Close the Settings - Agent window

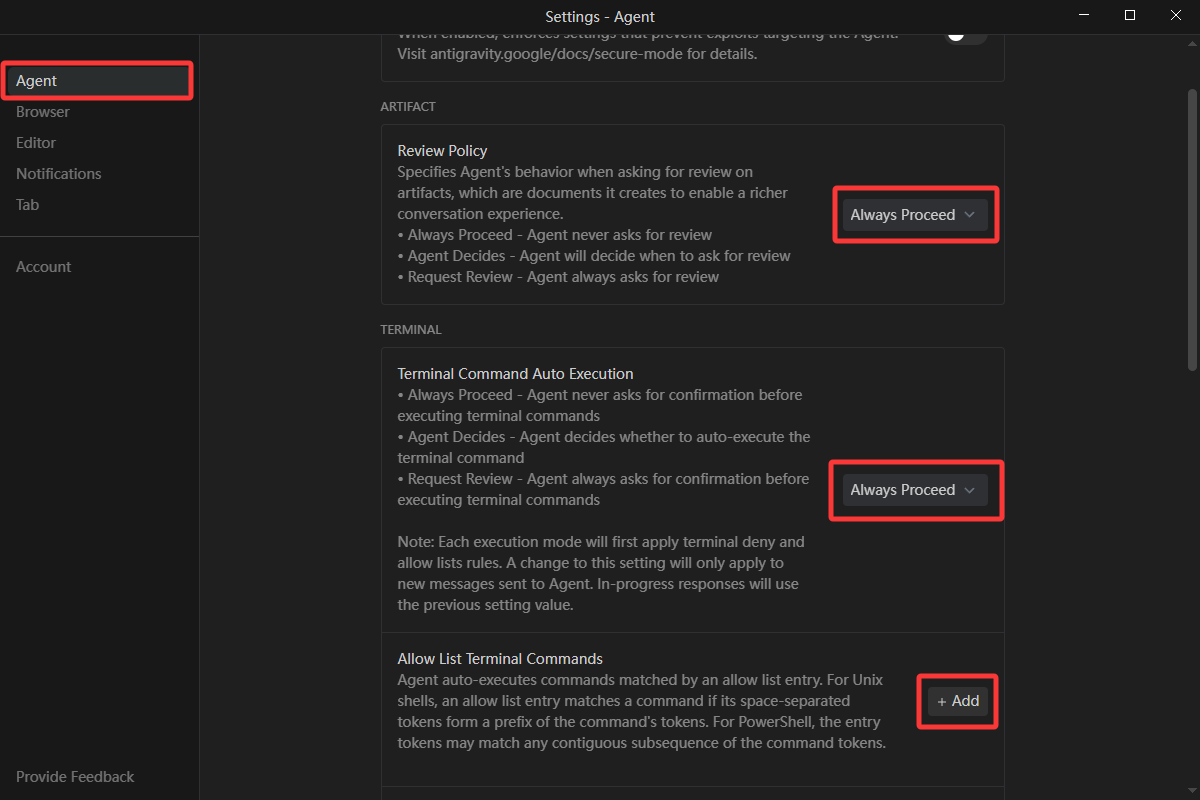point(1176,15)
